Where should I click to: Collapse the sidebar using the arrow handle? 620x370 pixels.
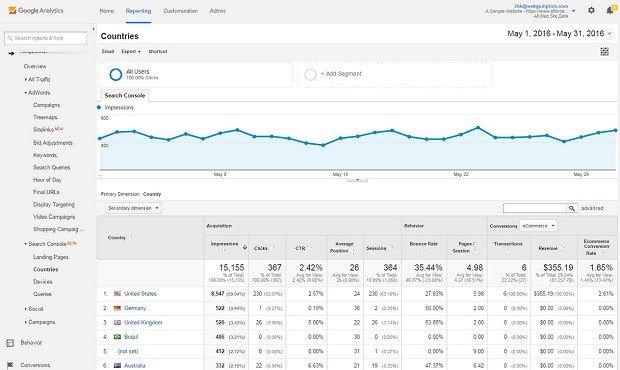(x=93, y=29)
